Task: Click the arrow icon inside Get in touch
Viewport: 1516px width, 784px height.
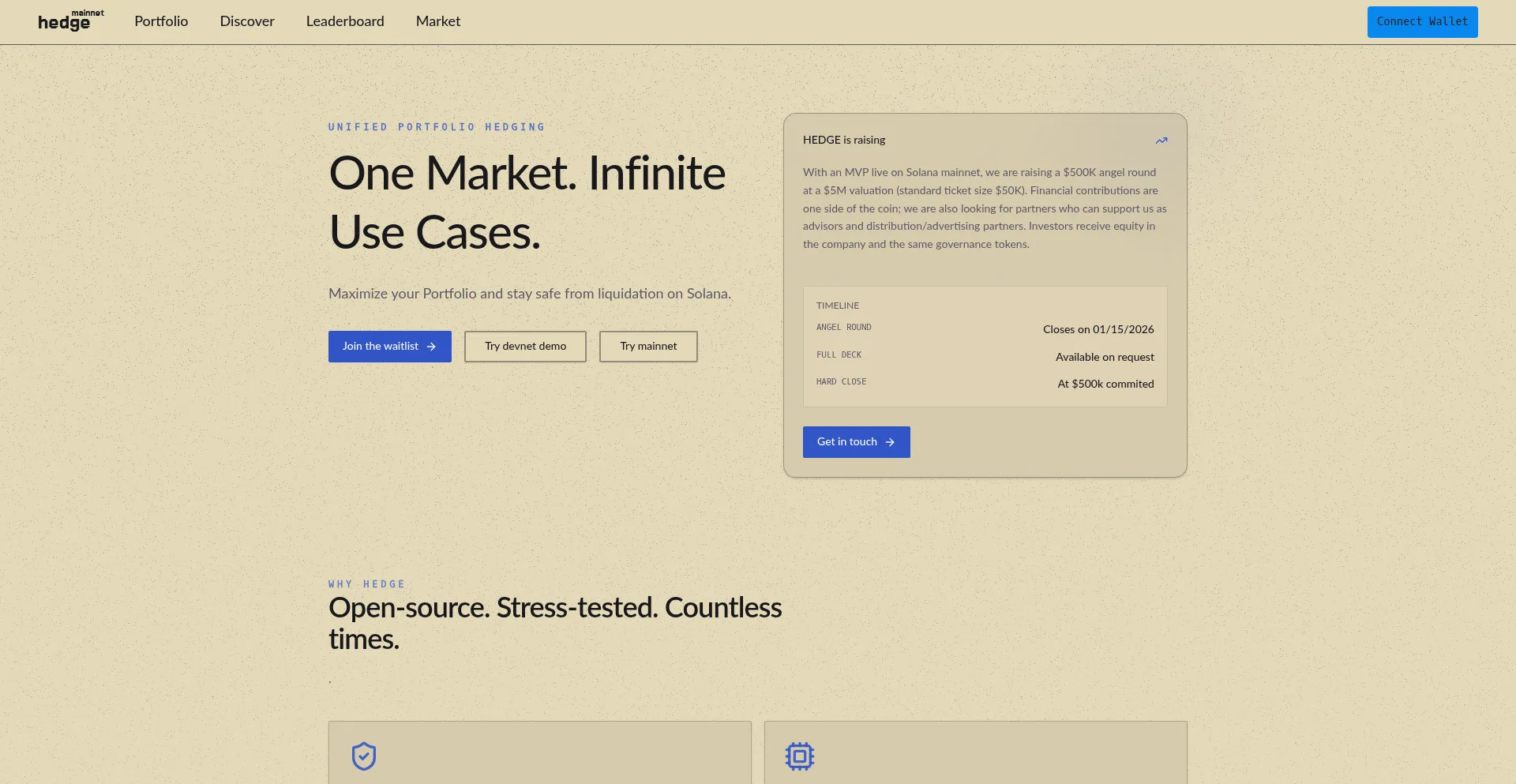Action: [890, 442]
